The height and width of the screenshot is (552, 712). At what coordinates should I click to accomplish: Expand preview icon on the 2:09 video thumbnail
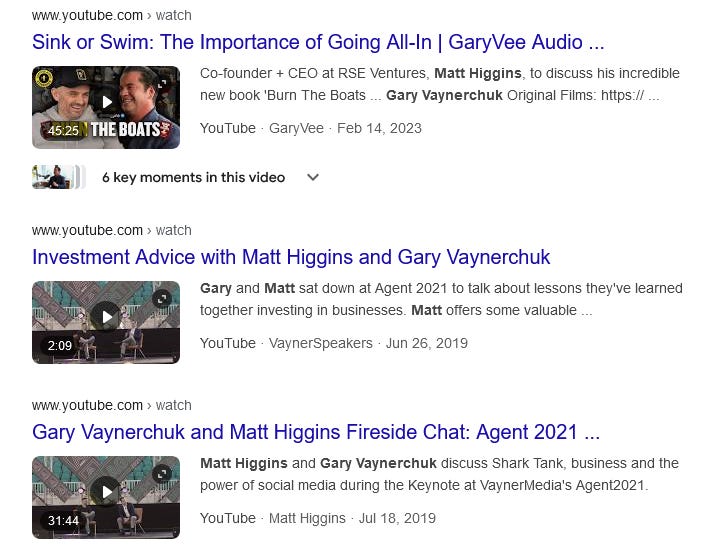pos(162,299)
